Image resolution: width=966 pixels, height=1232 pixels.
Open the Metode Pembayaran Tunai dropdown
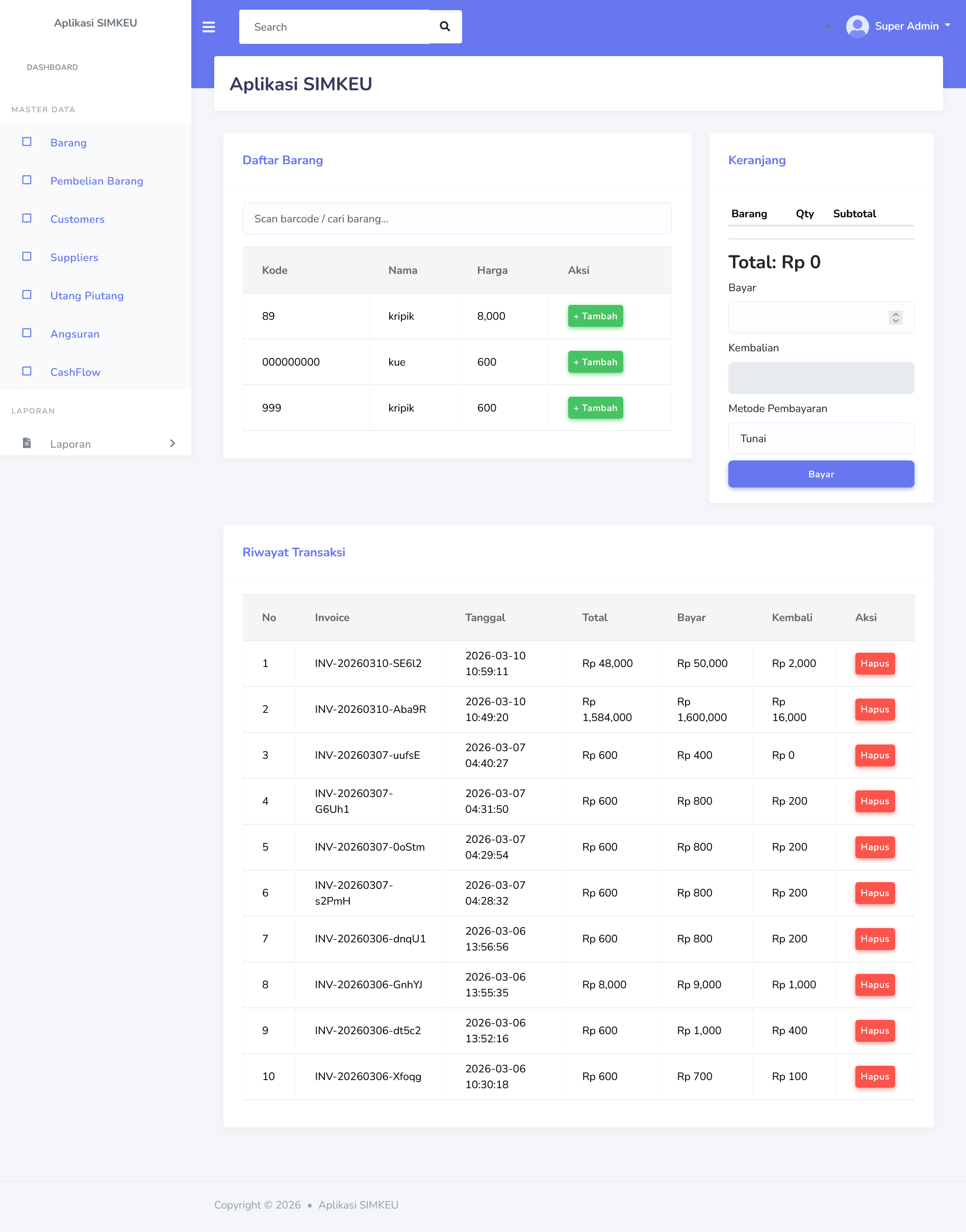pos(821,438)
